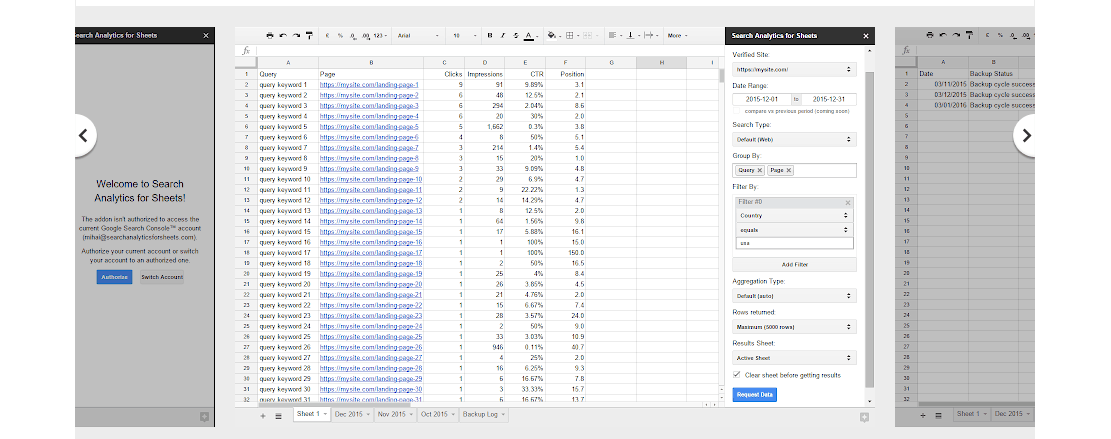Toggle 'Clear sheet before getting results' checkbox
The height and width of the screenshot is (439, 1111).
tap(737, 375)
